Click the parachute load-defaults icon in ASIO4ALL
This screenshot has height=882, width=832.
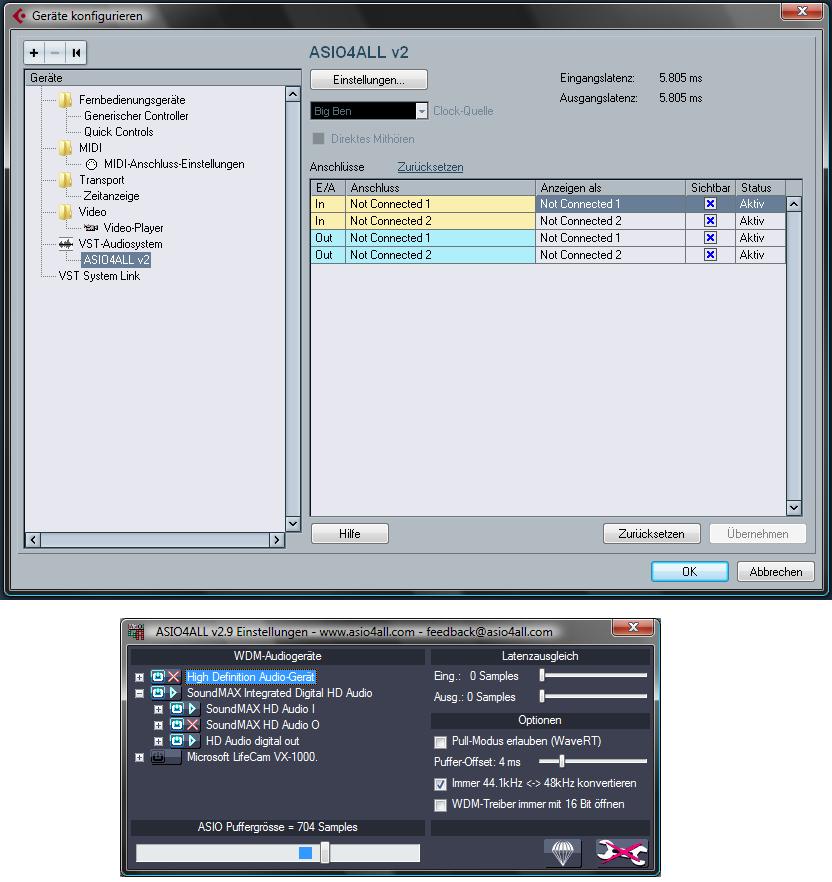[x=563, y=852]
